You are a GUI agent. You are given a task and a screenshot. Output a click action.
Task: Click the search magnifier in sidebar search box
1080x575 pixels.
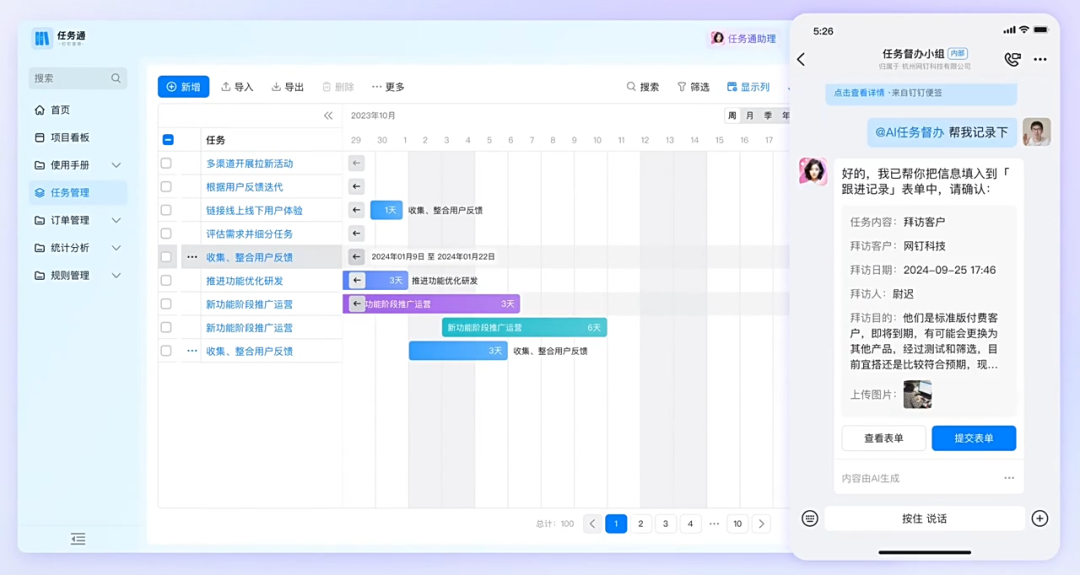click(x=116, y=79)
